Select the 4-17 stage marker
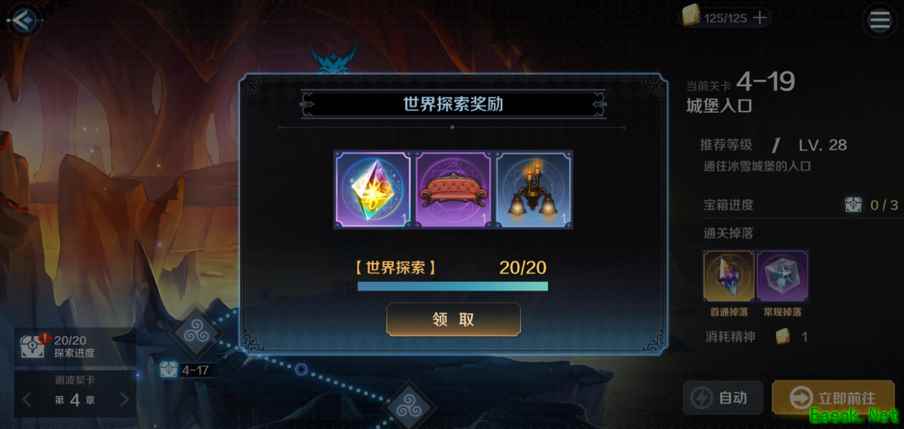This screenshot has height=429, width=904. [186, 370]
